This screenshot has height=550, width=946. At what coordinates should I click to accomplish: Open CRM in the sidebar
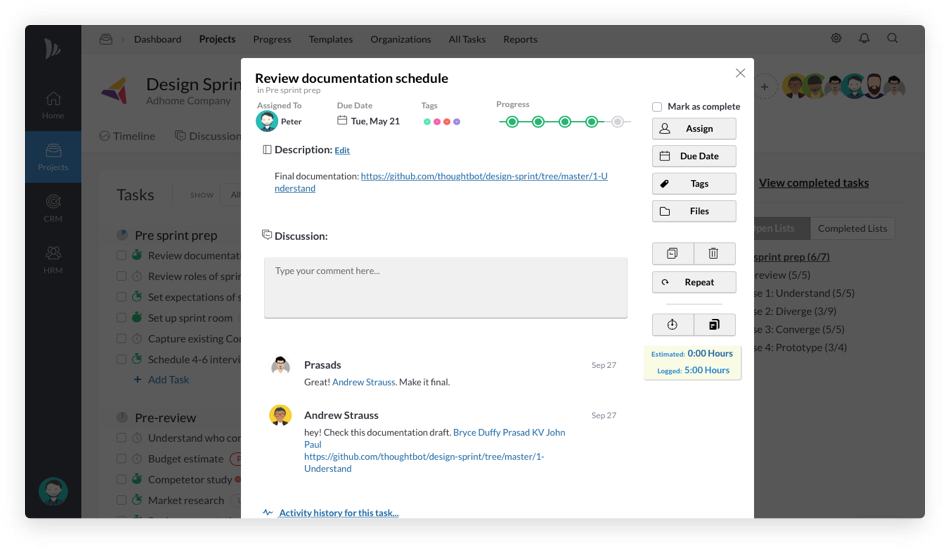click(53, 208)
